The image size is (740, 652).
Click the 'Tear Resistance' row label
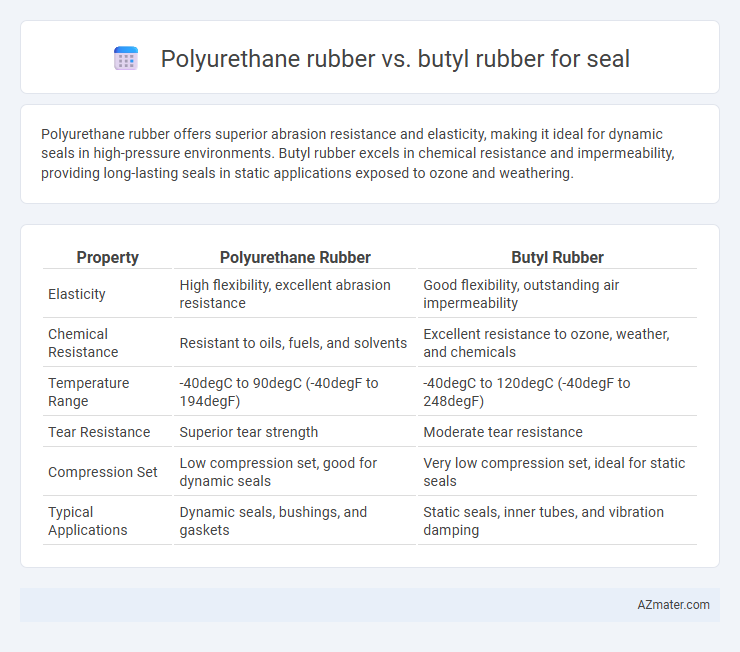(x=99, y=432)
